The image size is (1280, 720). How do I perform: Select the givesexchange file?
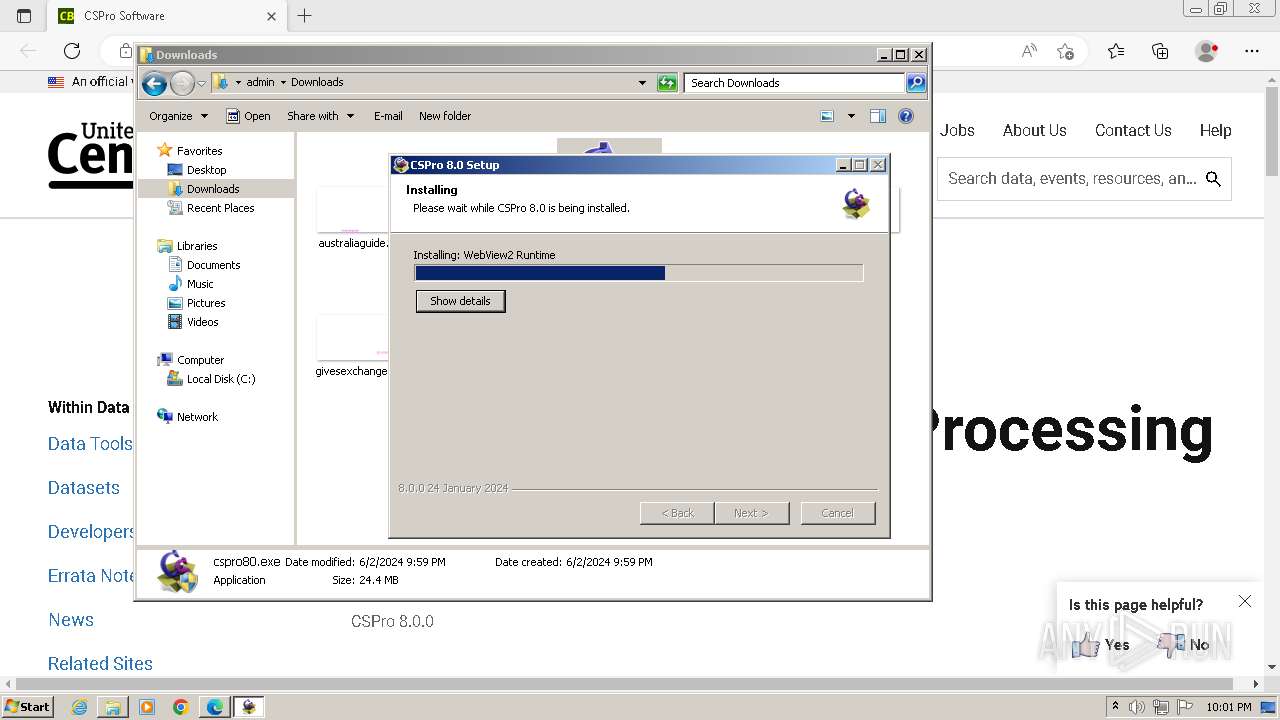pyautogui.click(x=351, y=347)
